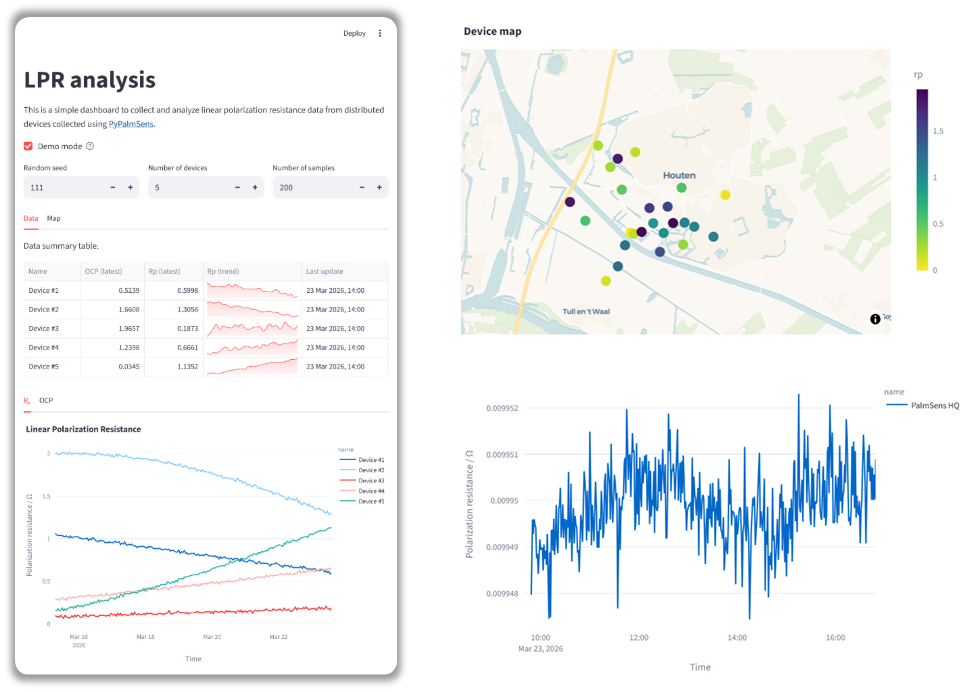
Task: Decrease Number of samples with minus
Action: [362, 187]
